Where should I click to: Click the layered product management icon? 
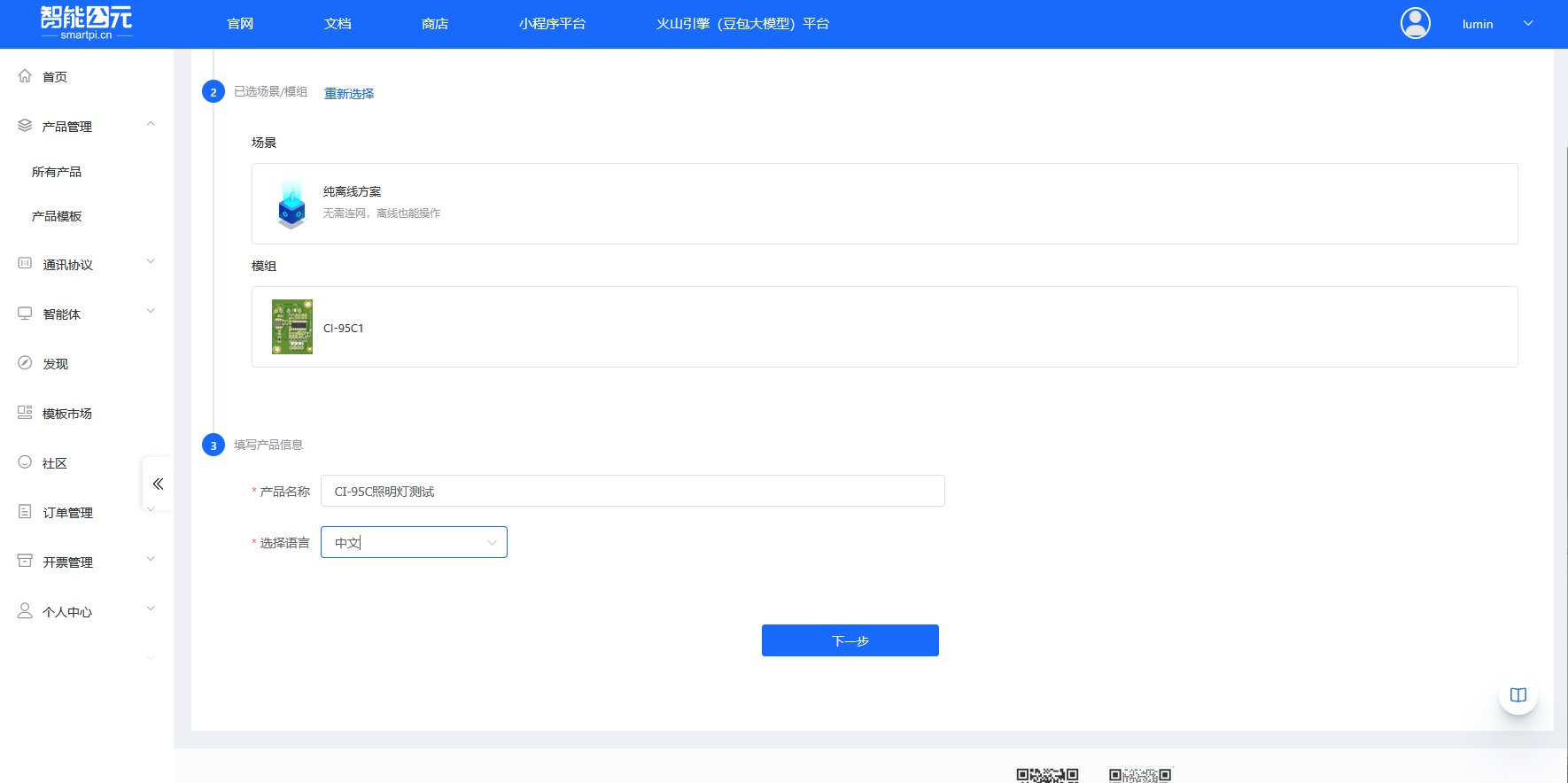click(25, 126)
